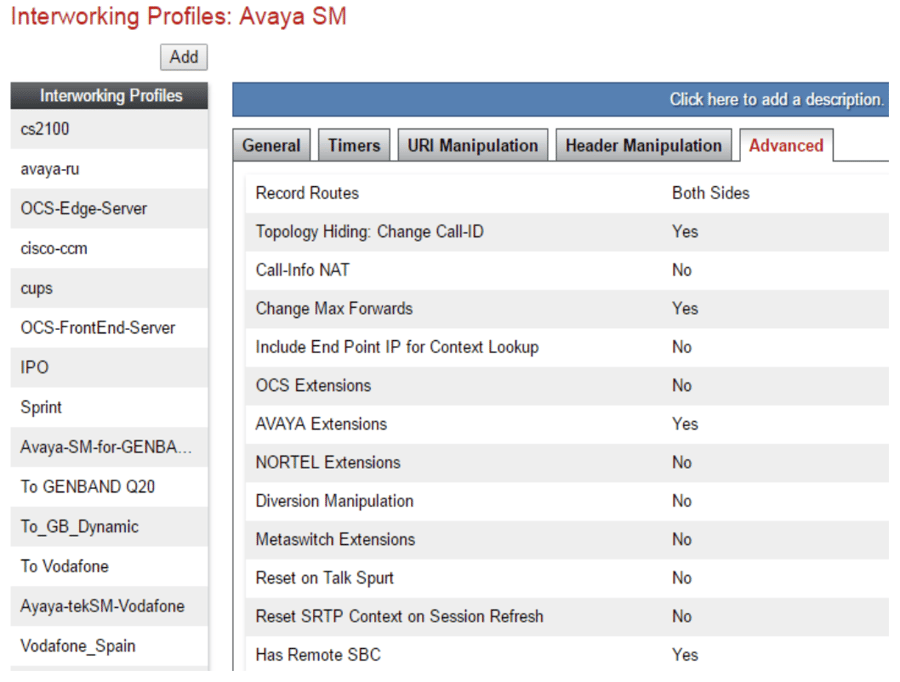Click the NORTEL Extensions label
900x682 pixels.
pos(328,462)
